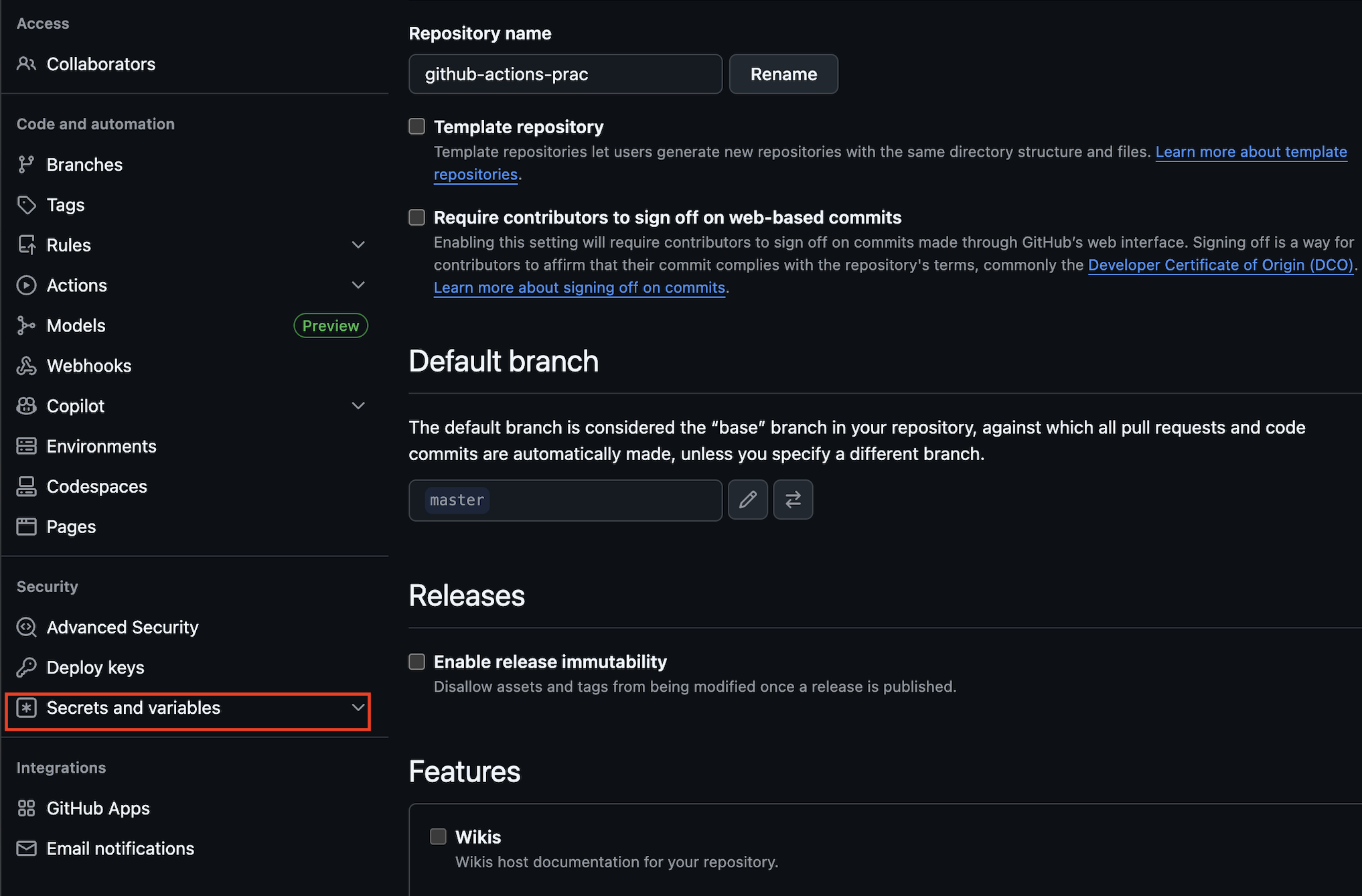Enable release immutability checkbox
Screen dimensions: 1362x896
pos(417,662)
